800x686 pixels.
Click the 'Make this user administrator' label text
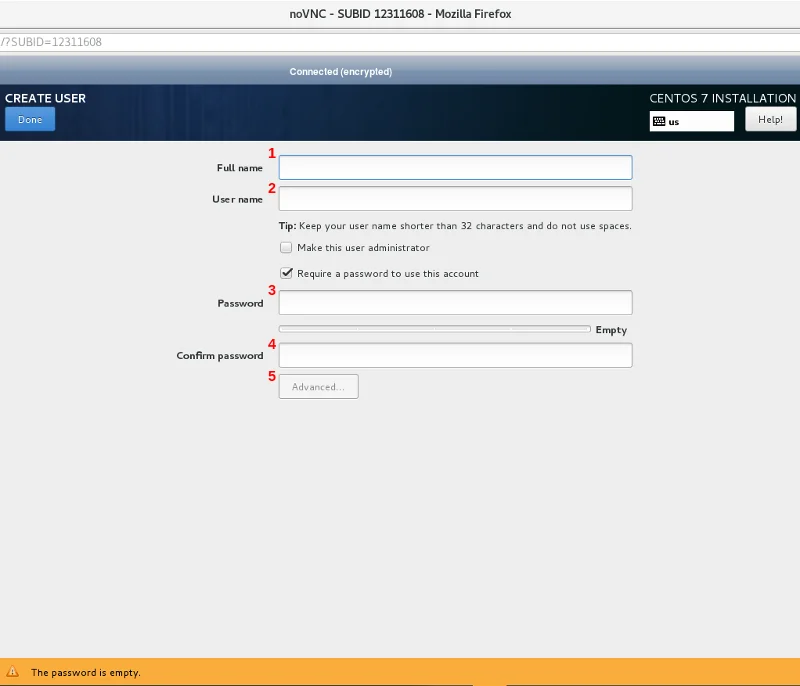[x=363, y=248]
